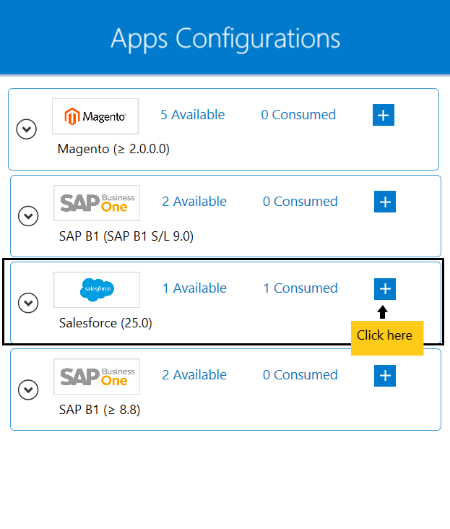Click "0 Consumed" in SAP B1 S/L 9.0 row
Image resolution: width=450 pixels, height=529 pixels.
click(300, 201)
